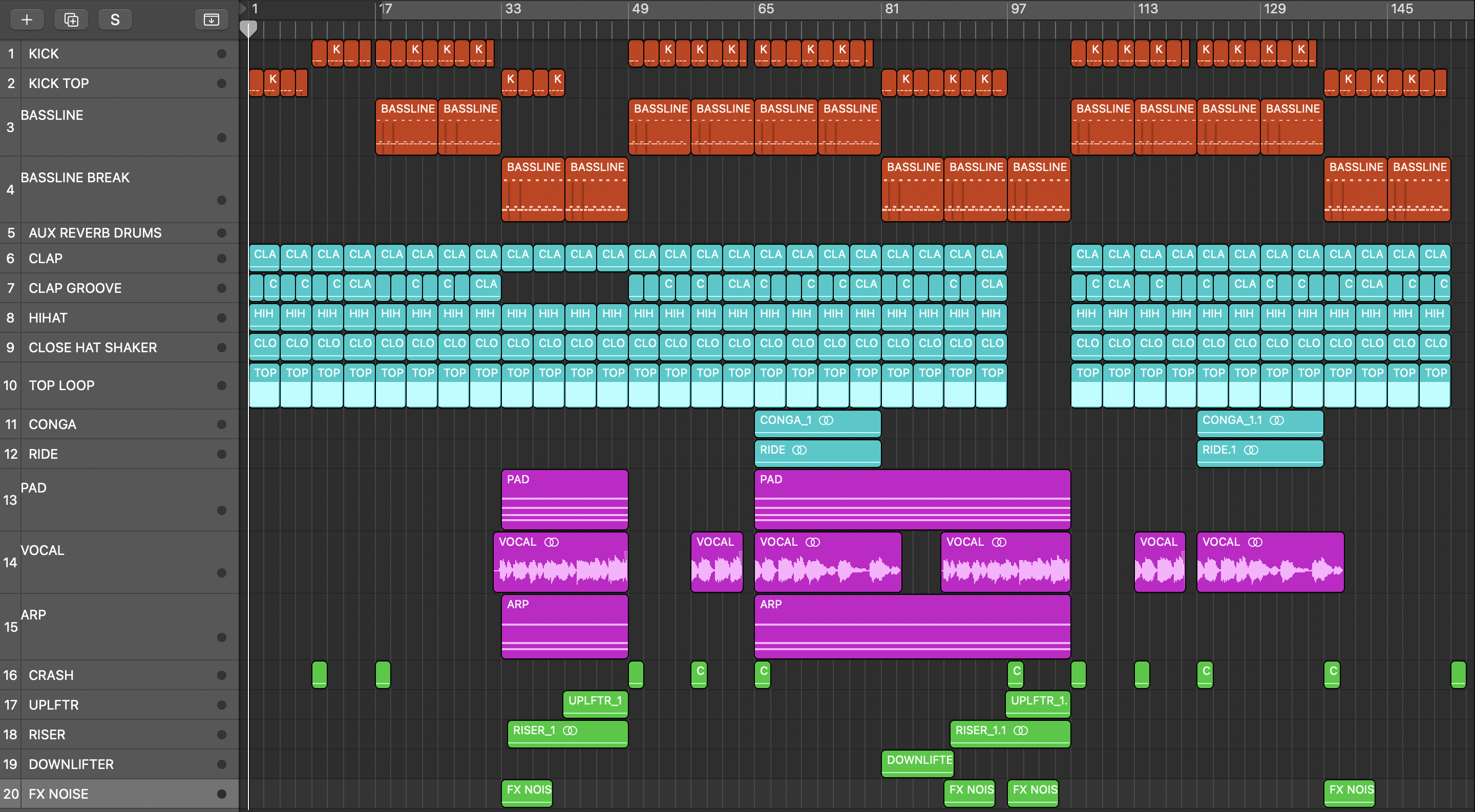Click the global tracks drop-down icon
Viewport: 1475px width, 812px height.
pos(212,20)
